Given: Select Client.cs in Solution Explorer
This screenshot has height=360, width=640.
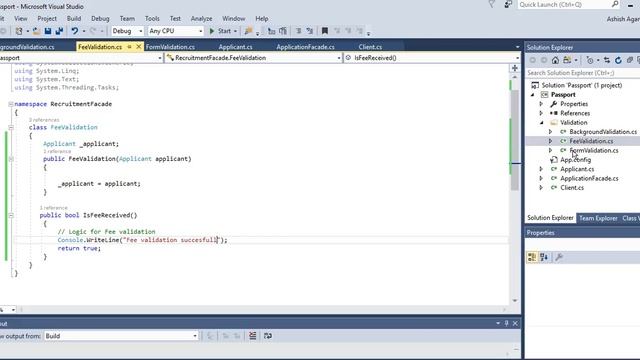Looking at the screenshot, I should pyautogui.click(x=572, y=188).
